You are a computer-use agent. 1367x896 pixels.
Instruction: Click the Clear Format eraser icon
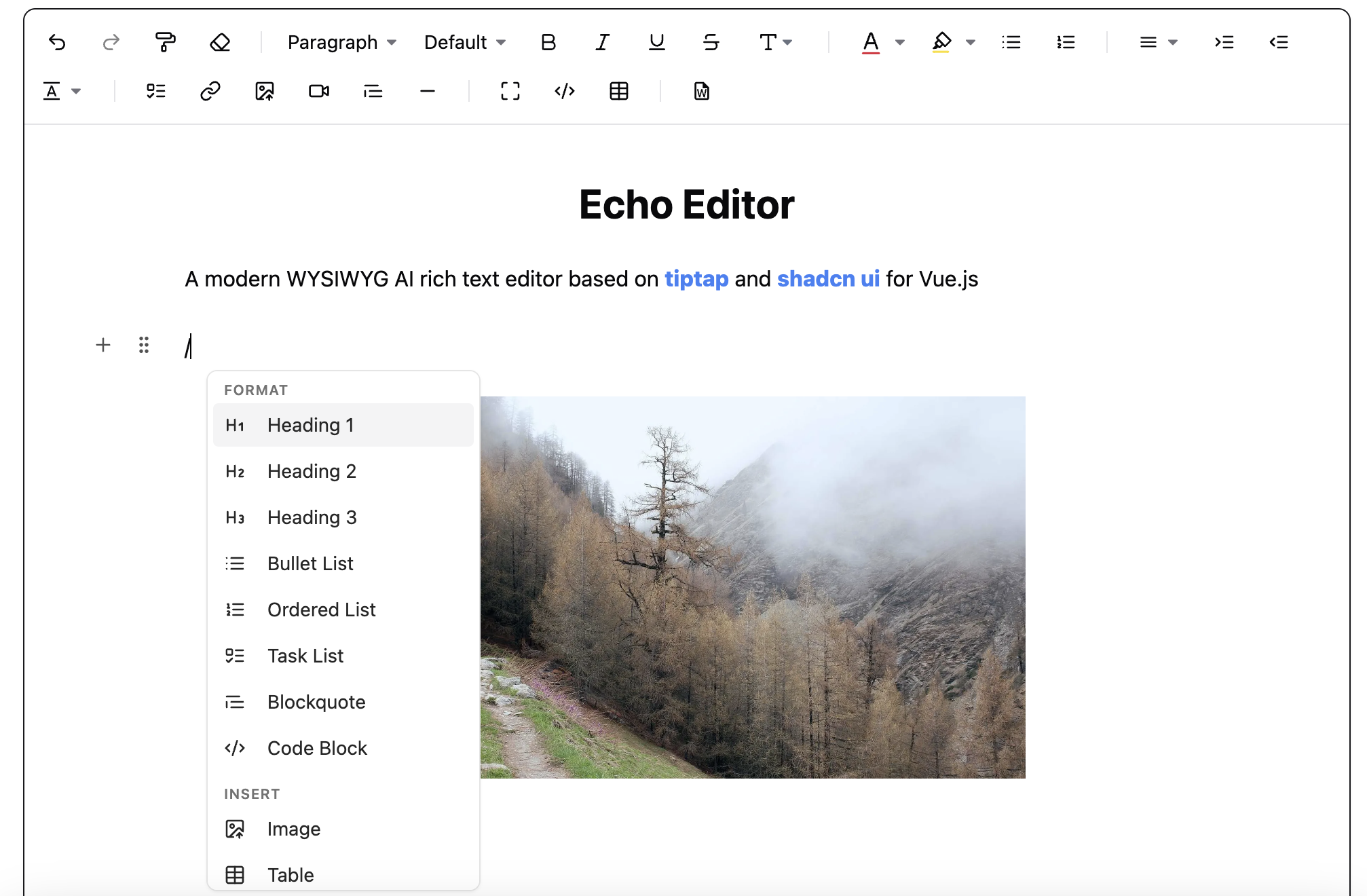220,42
